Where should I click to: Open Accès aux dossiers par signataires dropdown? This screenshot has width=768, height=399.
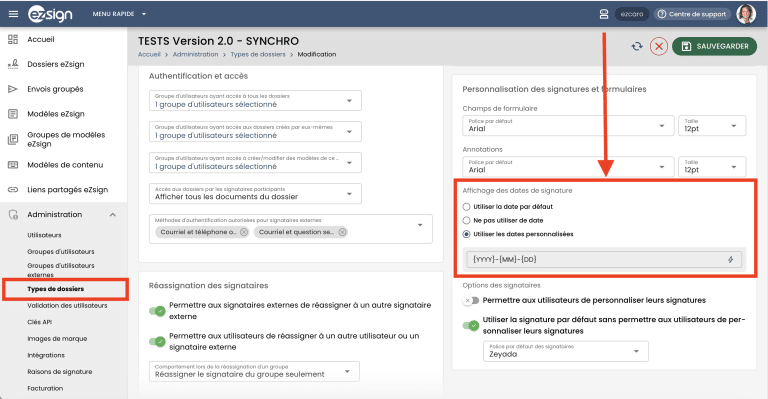pos(255,193)
